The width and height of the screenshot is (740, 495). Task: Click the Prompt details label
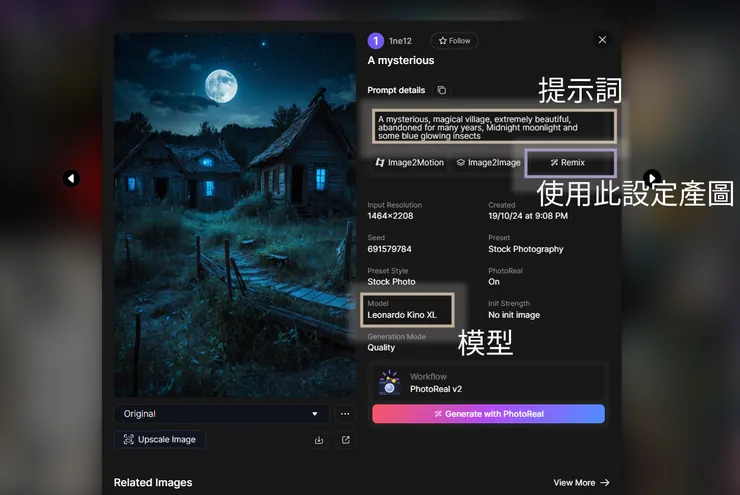click(396, 90)
